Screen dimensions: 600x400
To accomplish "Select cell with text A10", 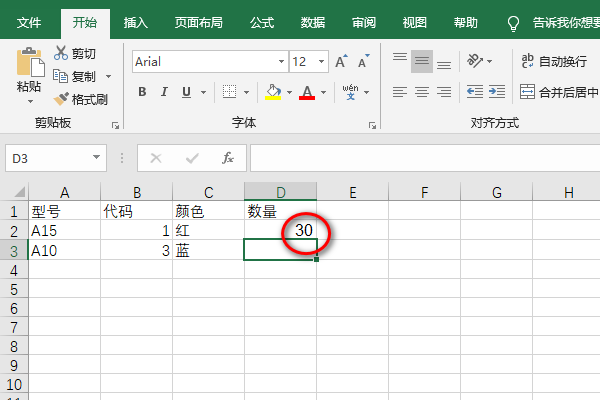I will pyautogui.click(x=64, y=250).
